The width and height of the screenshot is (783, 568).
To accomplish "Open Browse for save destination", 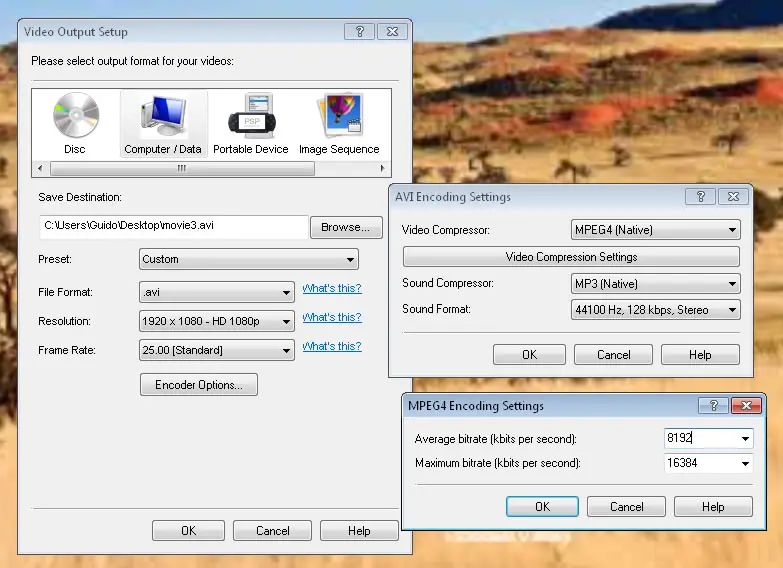I will [346, 227].
